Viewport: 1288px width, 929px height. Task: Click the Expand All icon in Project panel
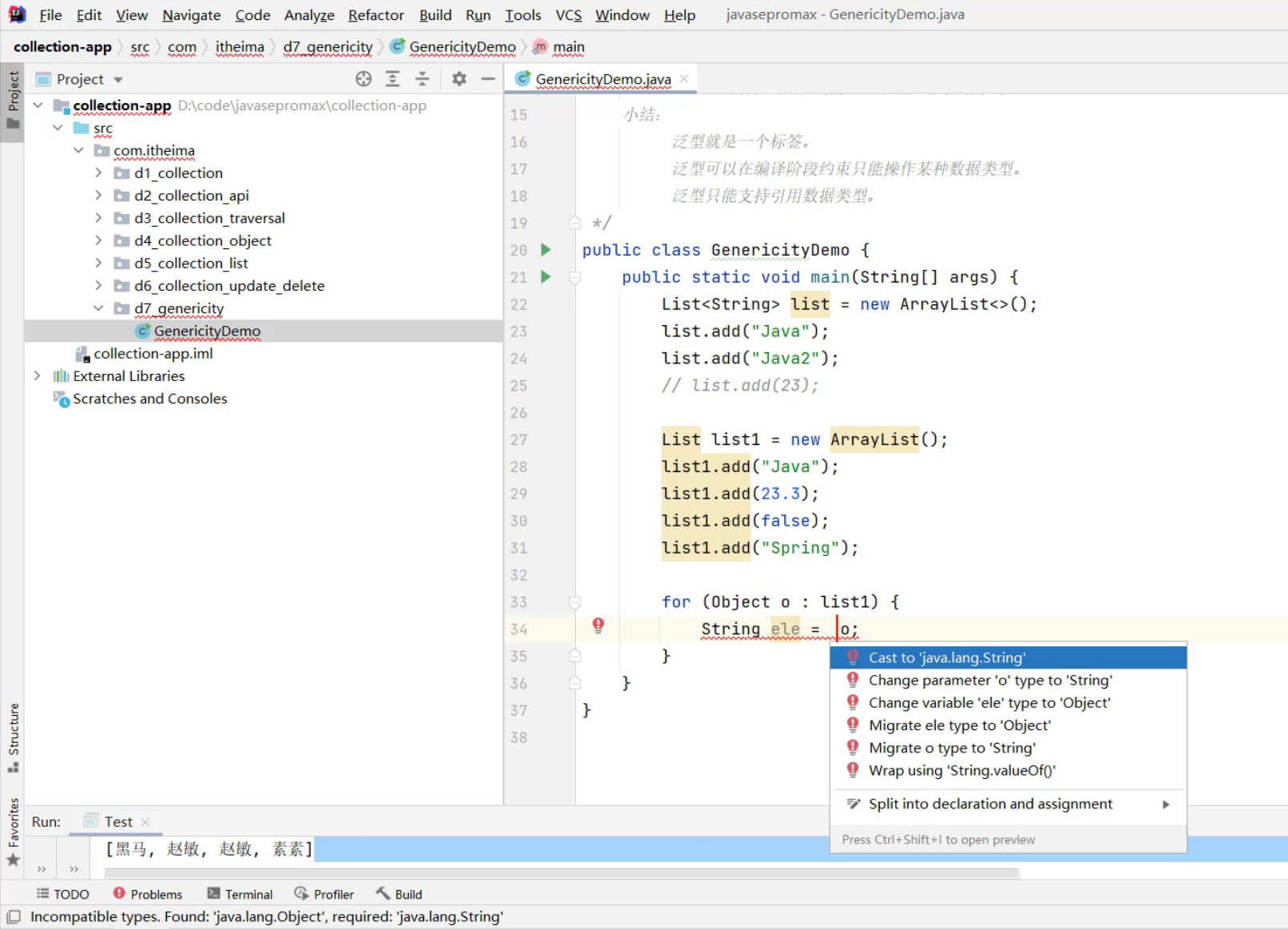392,79
